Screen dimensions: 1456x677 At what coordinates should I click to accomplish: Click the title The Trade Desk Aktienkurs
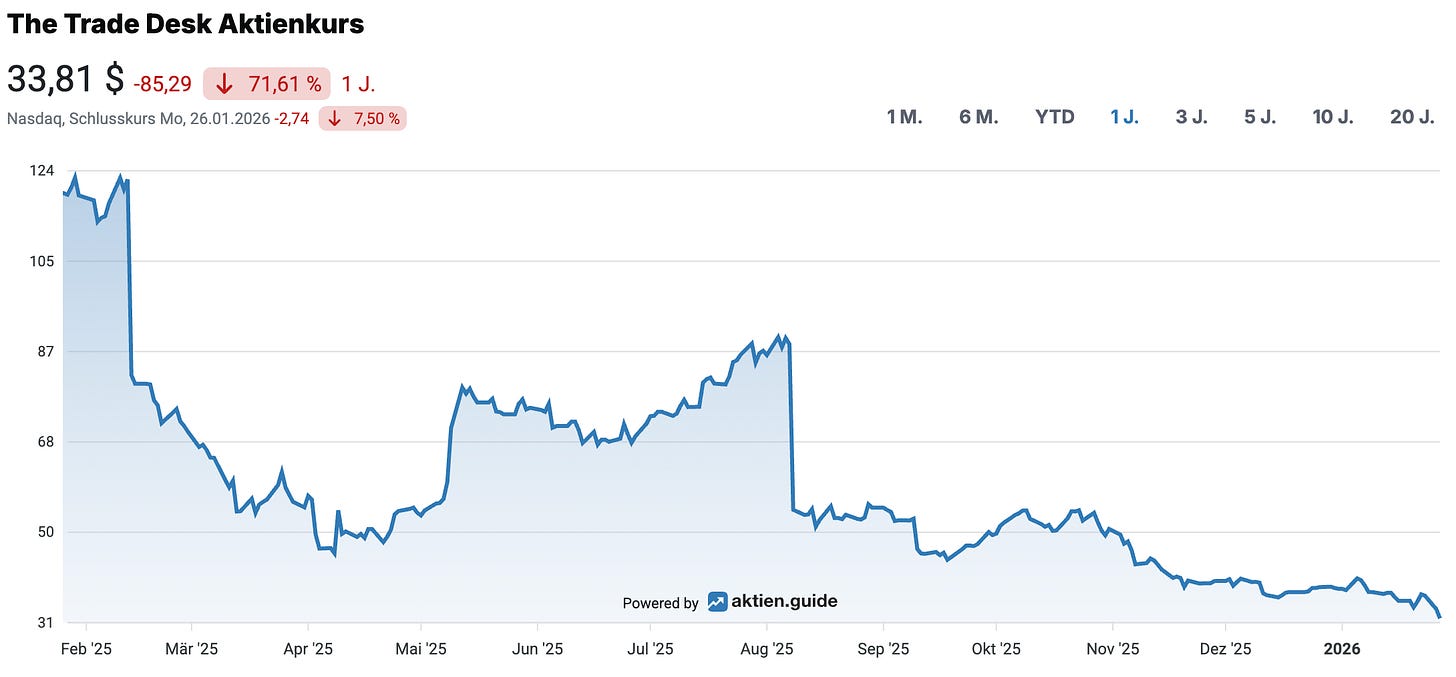[x=186, y=24]
